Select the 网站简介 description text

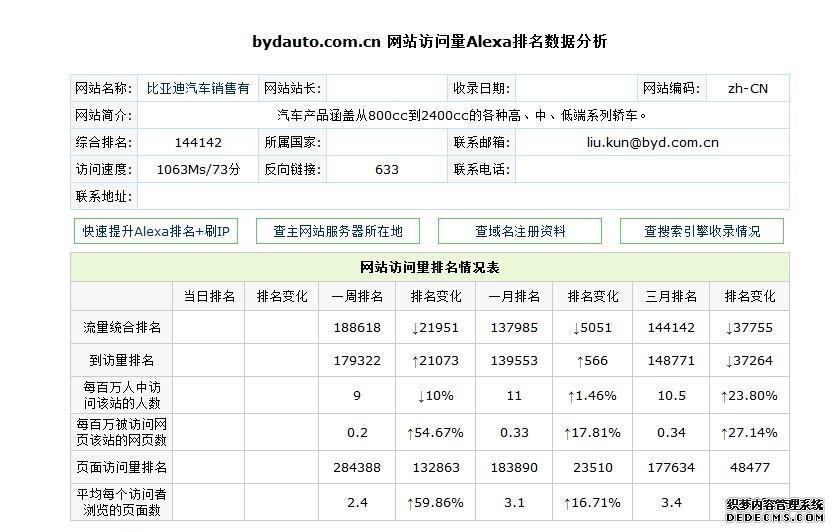coord(462,116)
